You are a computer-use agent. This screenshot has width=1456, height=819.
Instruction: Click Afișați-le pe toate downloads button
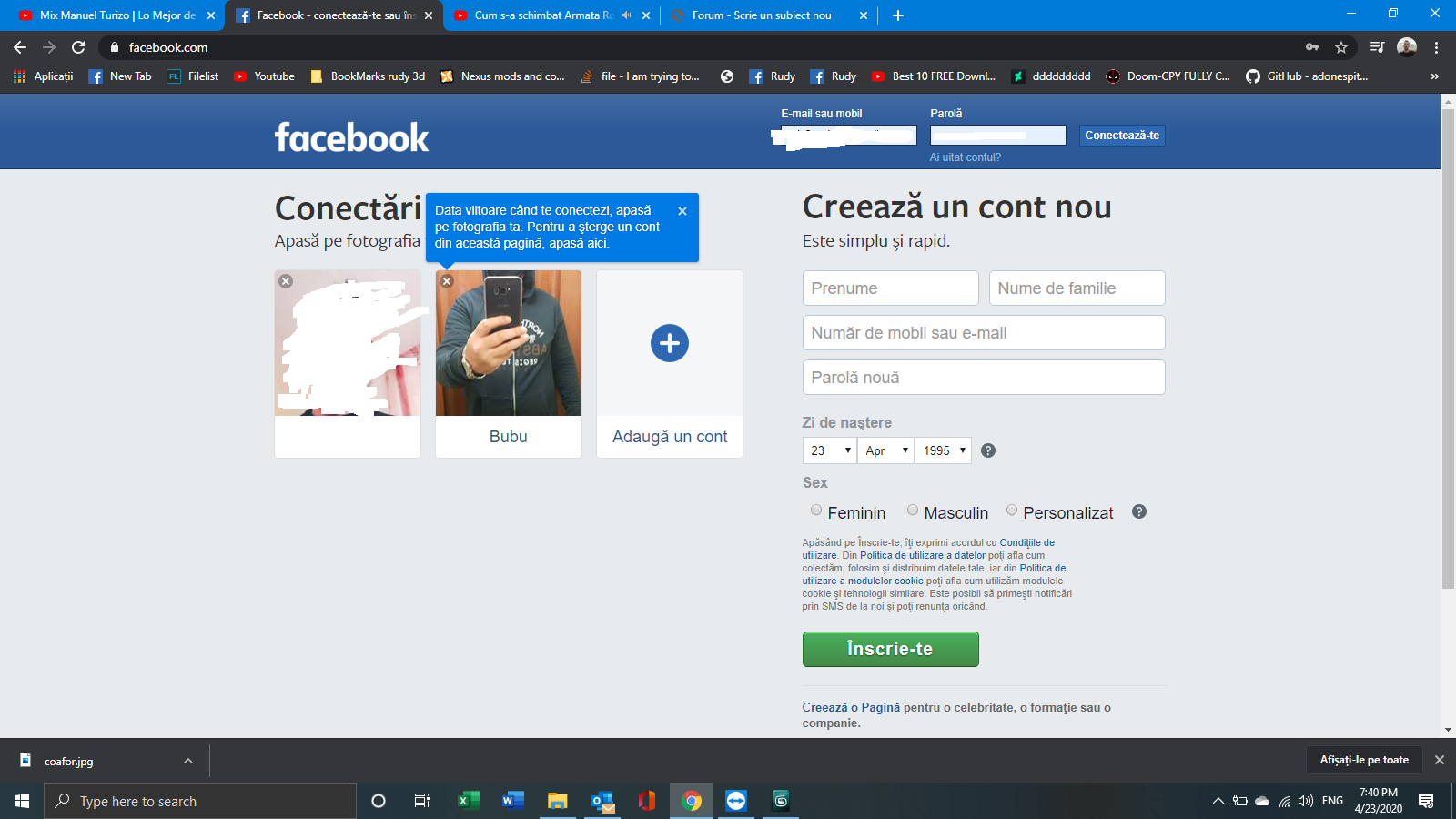point(1364,760)
